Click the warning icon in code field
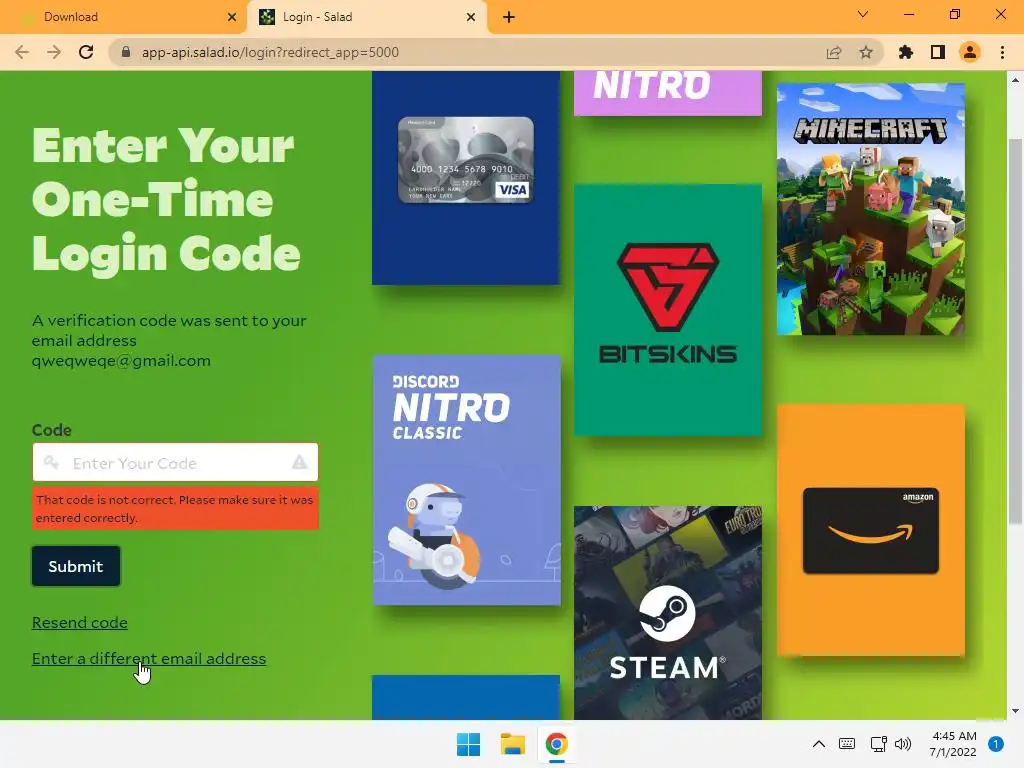This screenshot has width=1024, height=768. (299, 462)
